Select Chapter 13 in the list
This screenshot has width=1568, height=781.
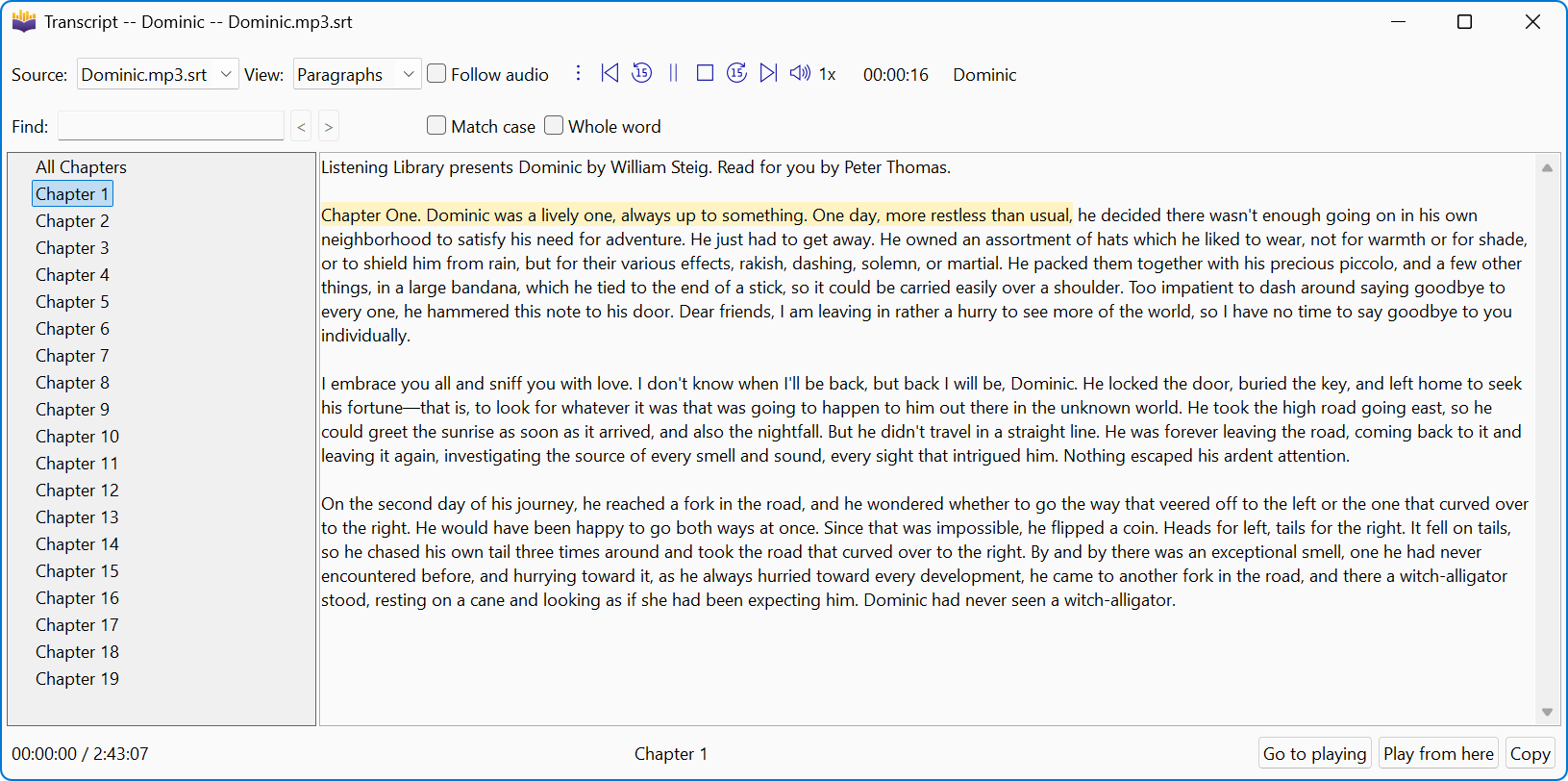[x=77, y=517]
